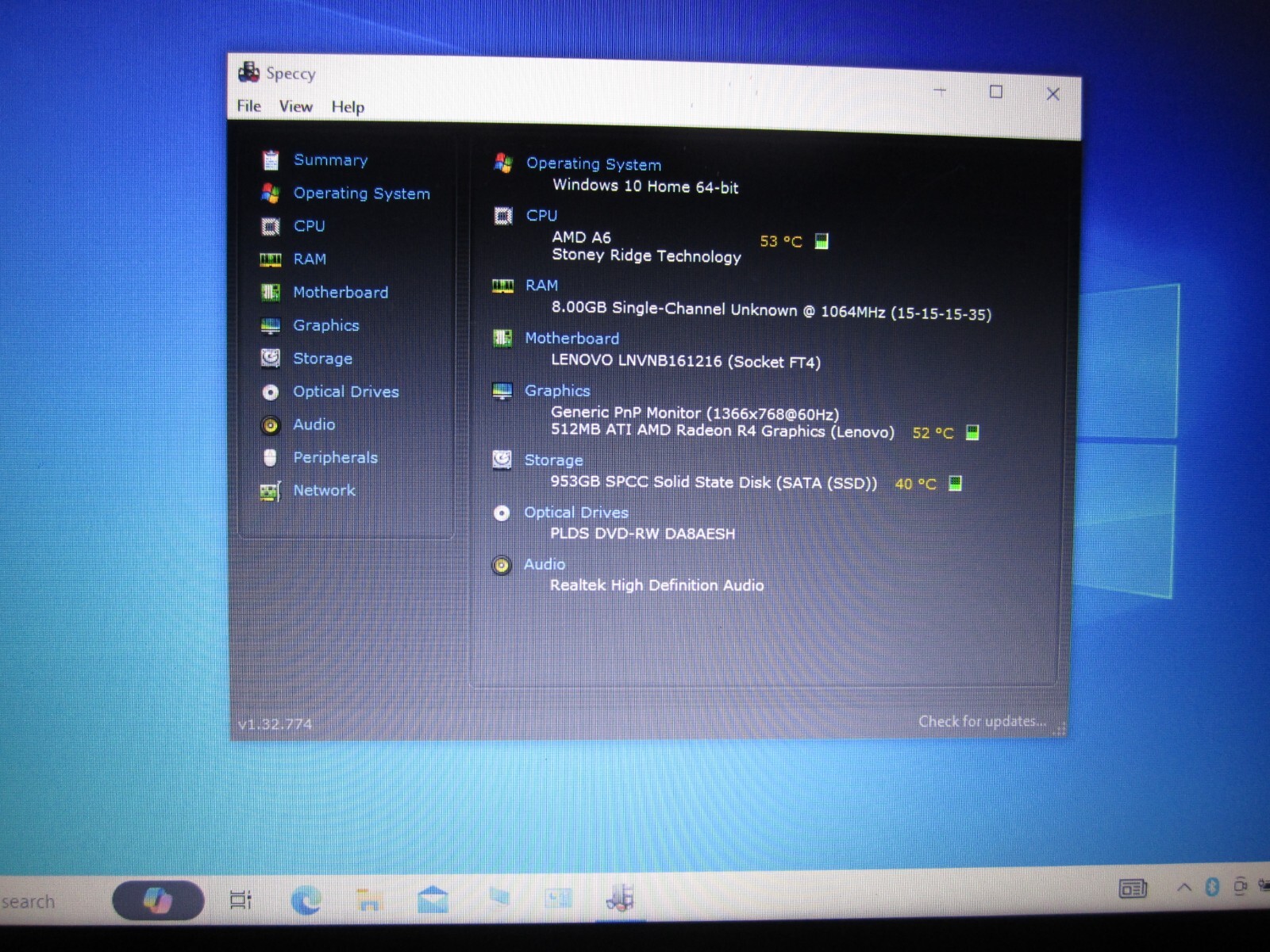This screenshot has height=952, width=1270.
Task: Click the Motherboard icon in sidebar
Action: (270, 293)
